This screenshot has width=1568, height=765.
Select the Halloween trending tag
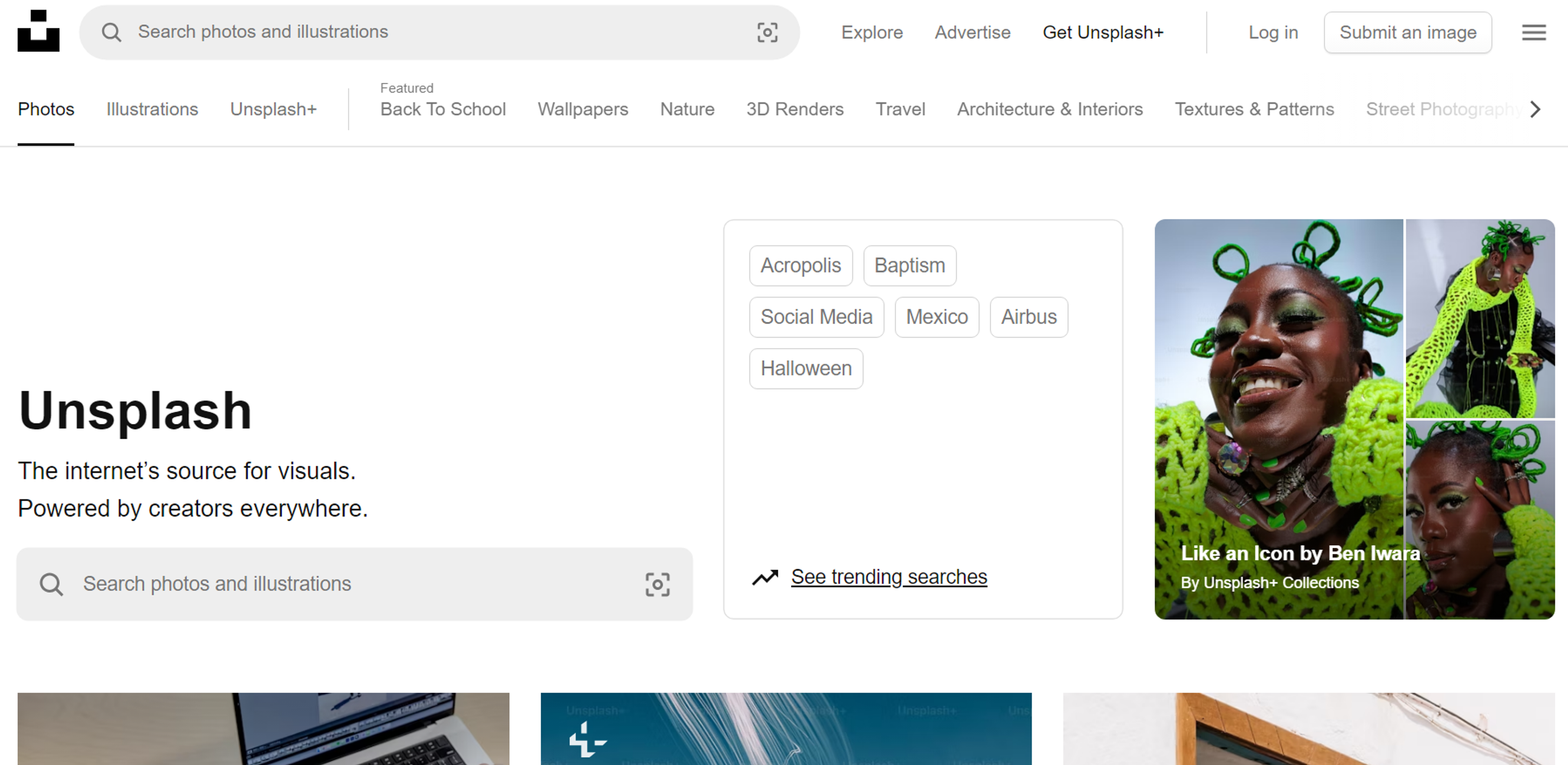(x=806, y=368)
